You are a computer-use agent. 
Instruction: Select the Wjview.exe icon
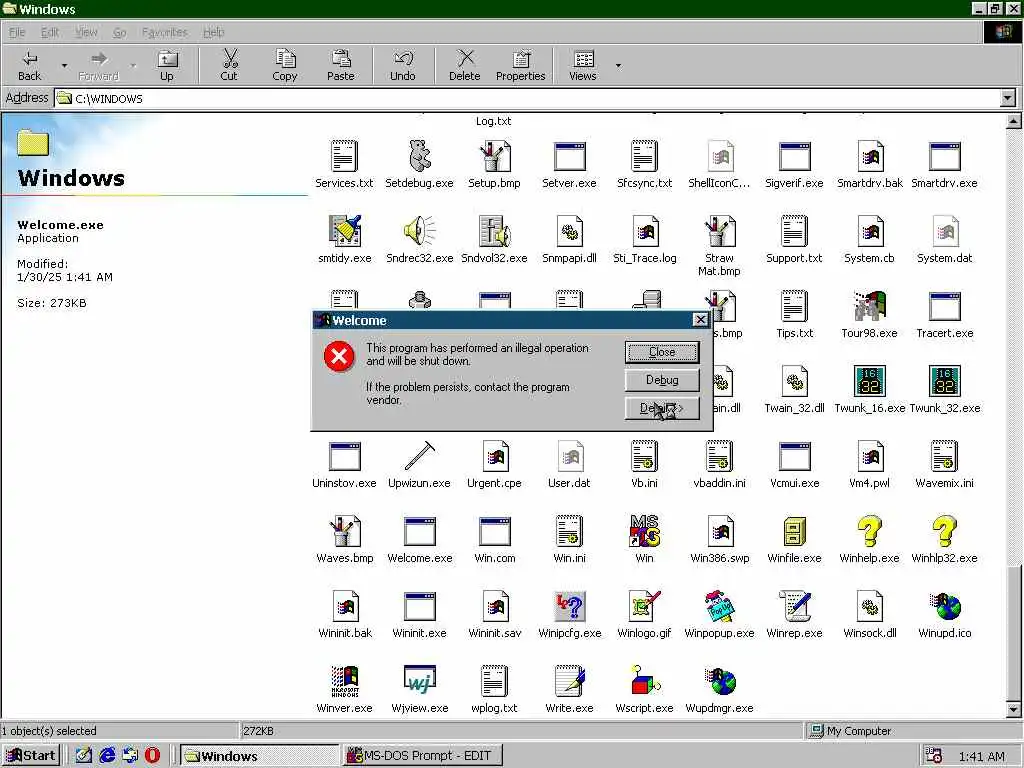pyautogui.click(x=420, y=680)
